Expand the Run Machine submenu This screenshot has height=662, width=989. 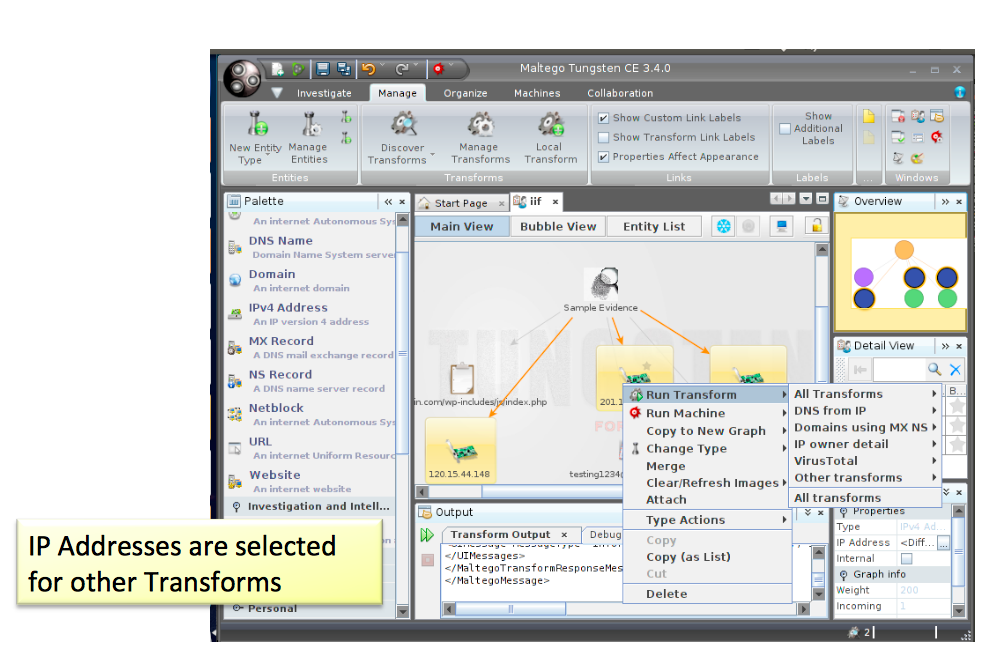(x=706, y=413)
